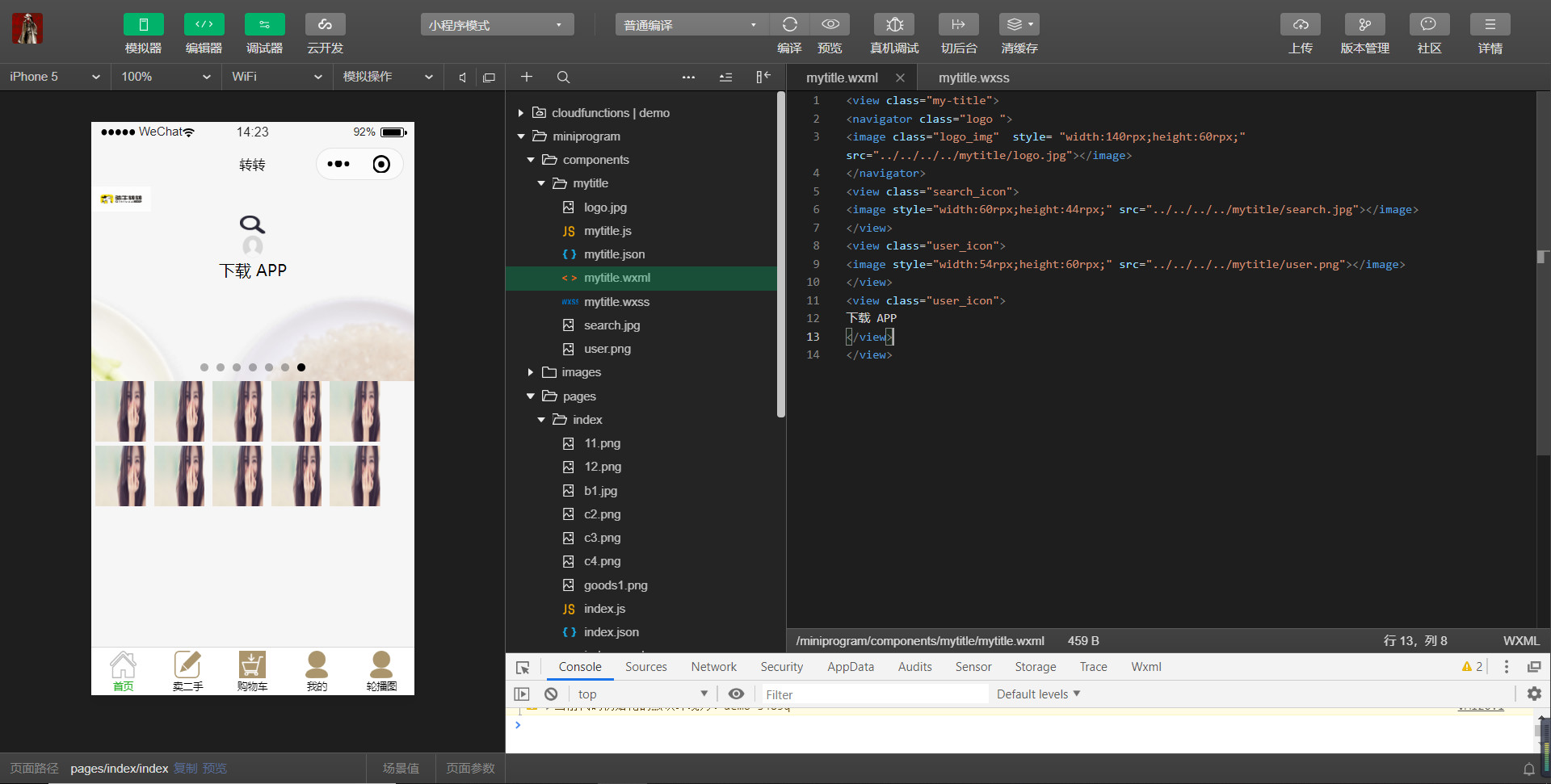Viewport: 1551px width, 784px height.
Task: Open the Network tab in devtools
Action: pos(713,667)
